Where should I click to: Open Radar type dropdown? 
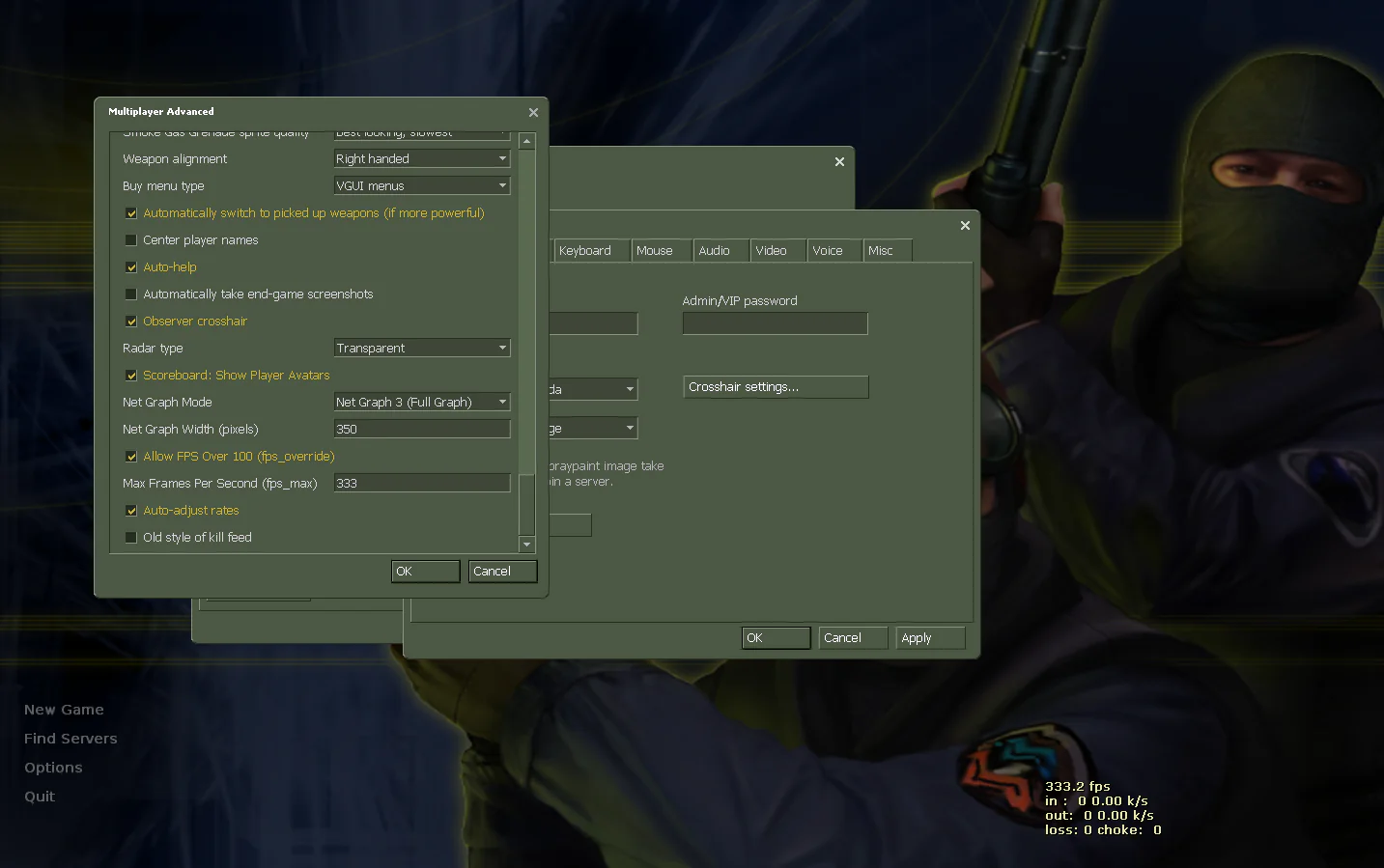422,348
